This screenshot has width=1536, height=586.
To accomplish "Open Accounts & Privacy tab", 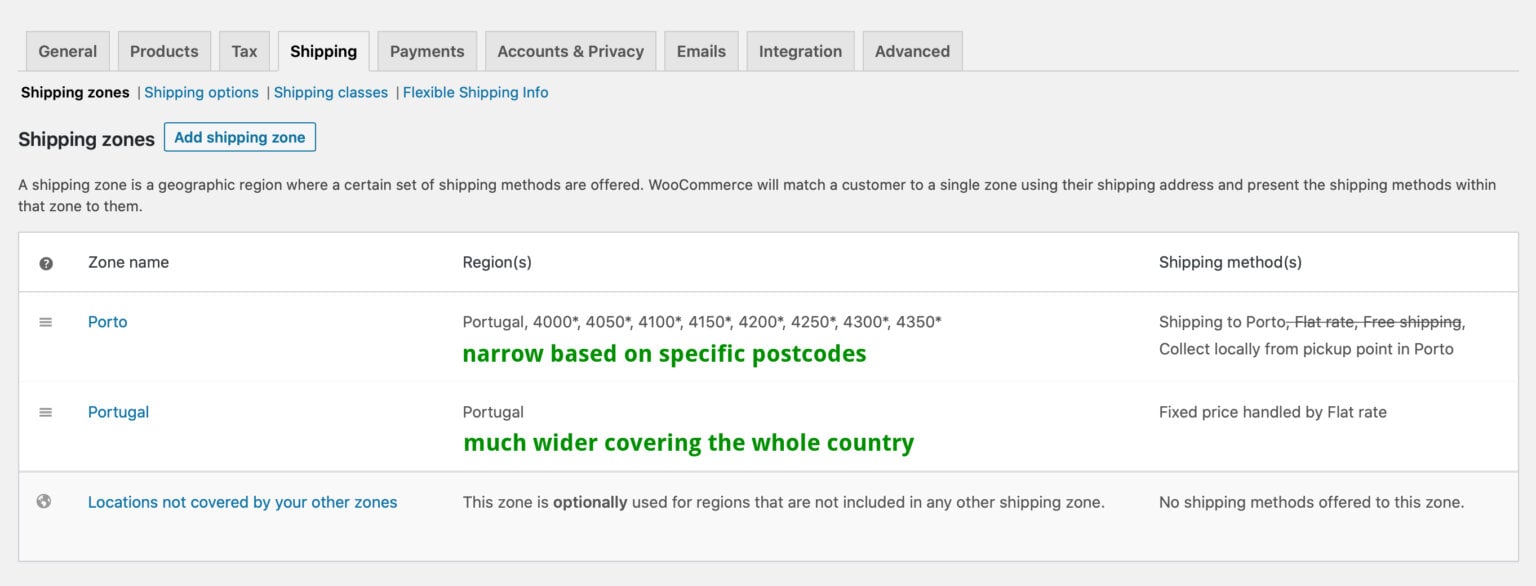I will (570, 51).
